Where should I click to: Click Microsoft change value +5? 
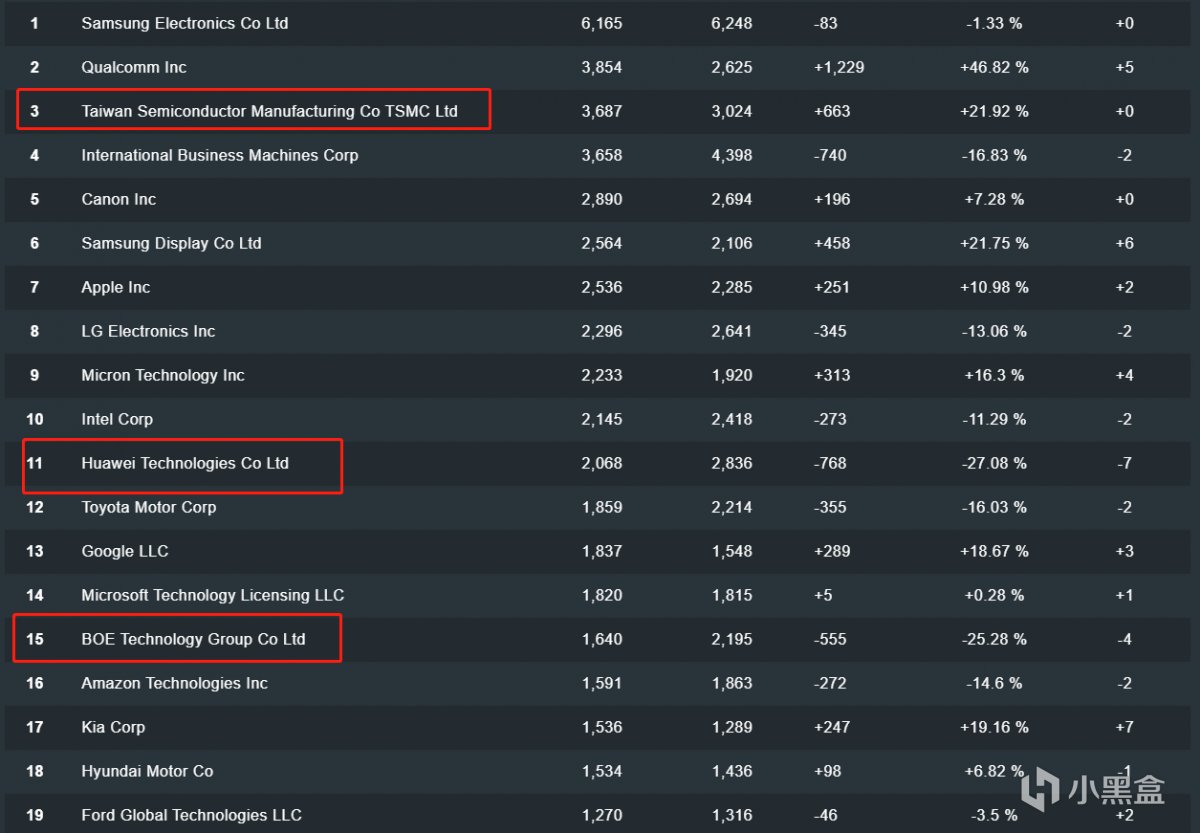(824, 595)
